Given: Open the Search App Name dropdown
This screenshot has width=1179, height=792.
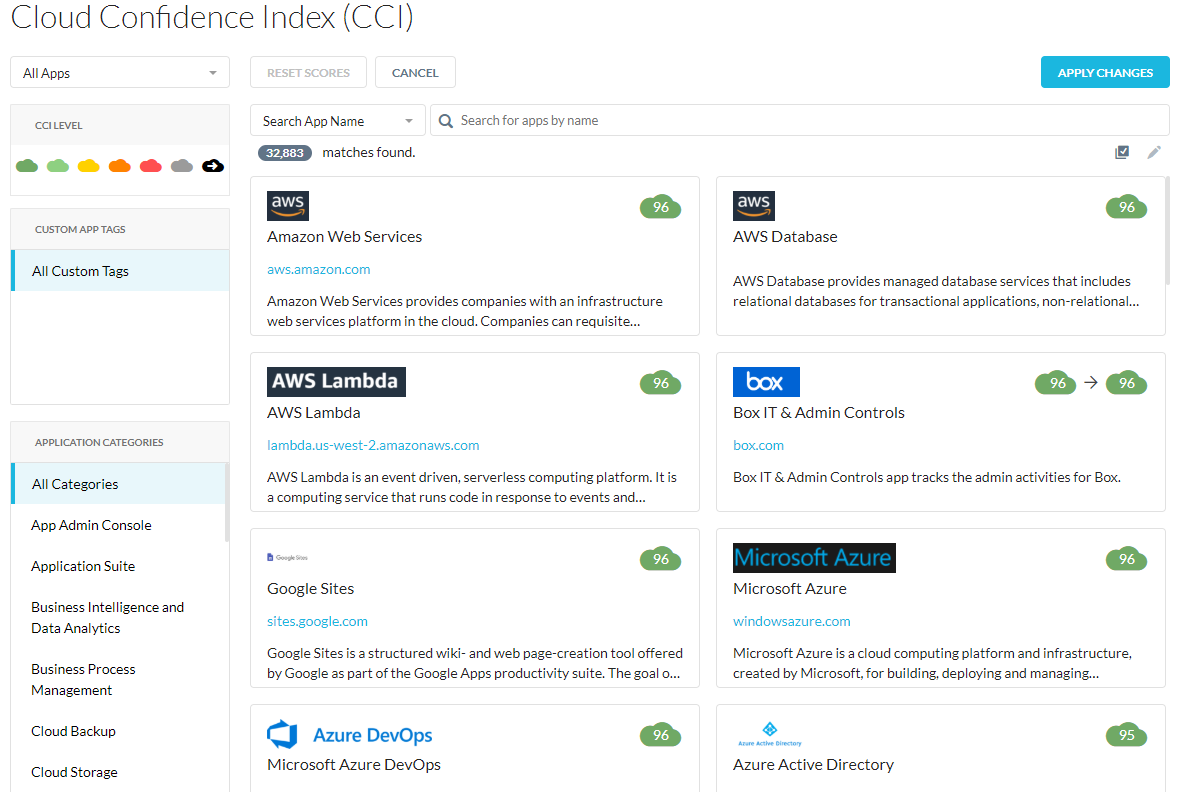Looking at the screenshot, I should click(338, 120).
